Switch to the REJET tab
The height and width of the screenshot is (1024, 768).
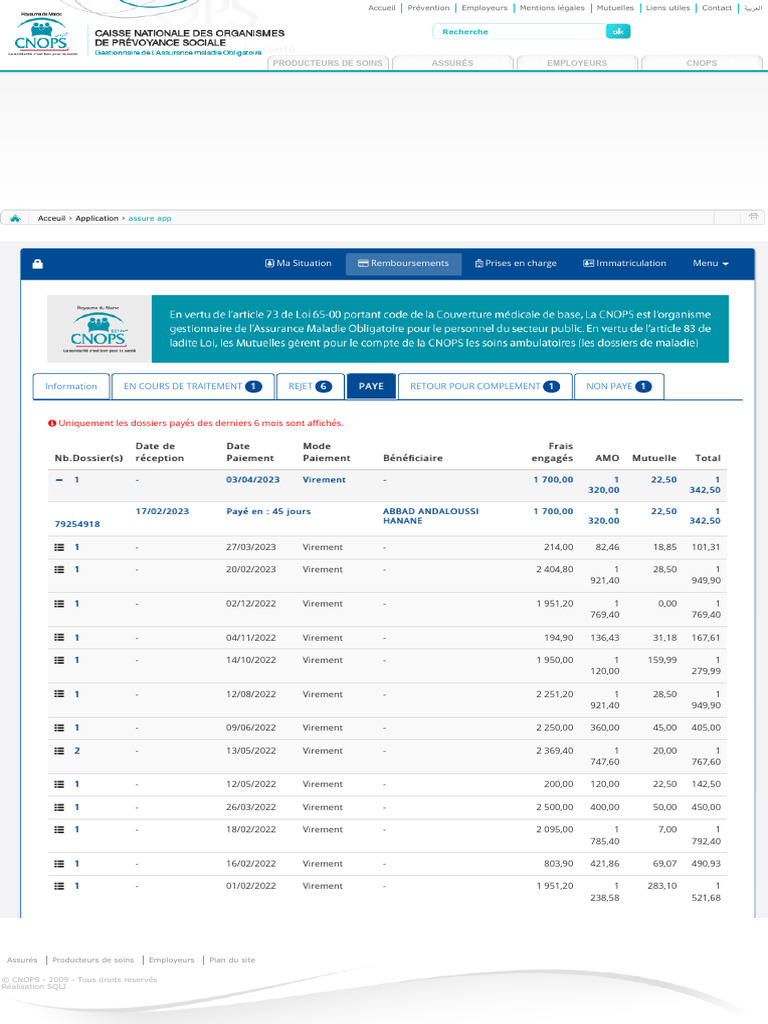[310, 386]
